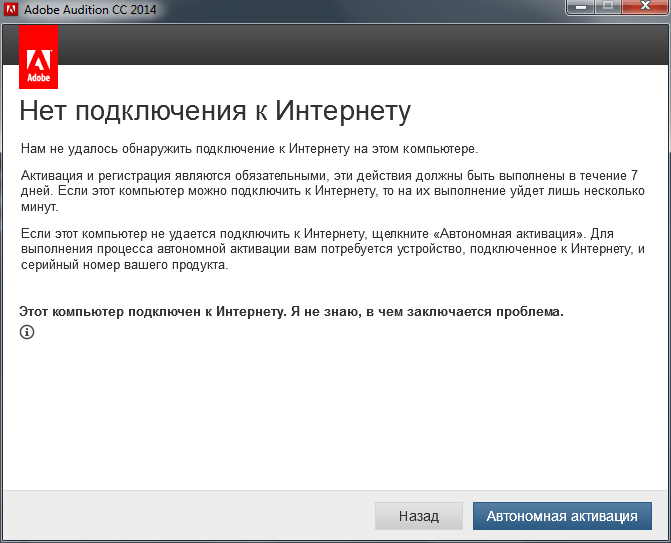The height and width of the screenshot is (543, 671).
Task: Click the window title "Adobe Audition CC 2014"
Action: tap(90, 9)
